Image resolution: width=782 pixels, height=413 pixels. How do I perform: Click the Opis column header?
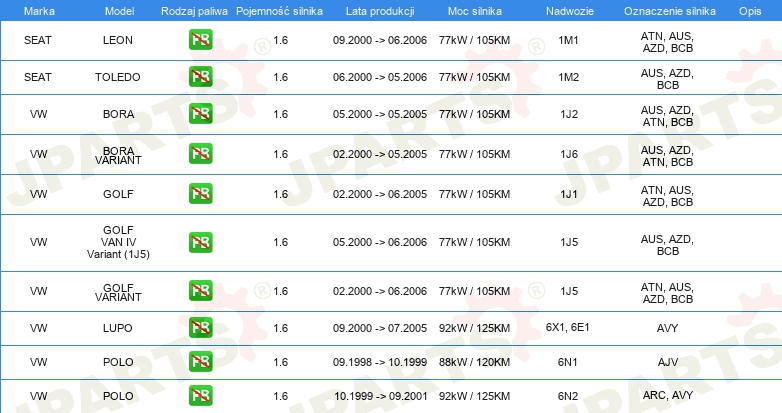(x=750, y=11)
